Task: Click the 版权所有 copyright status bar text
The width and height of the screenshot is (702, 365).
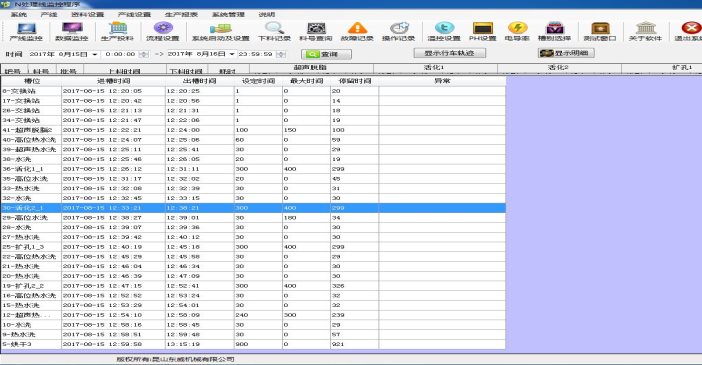Action: (x=175, y=359)
